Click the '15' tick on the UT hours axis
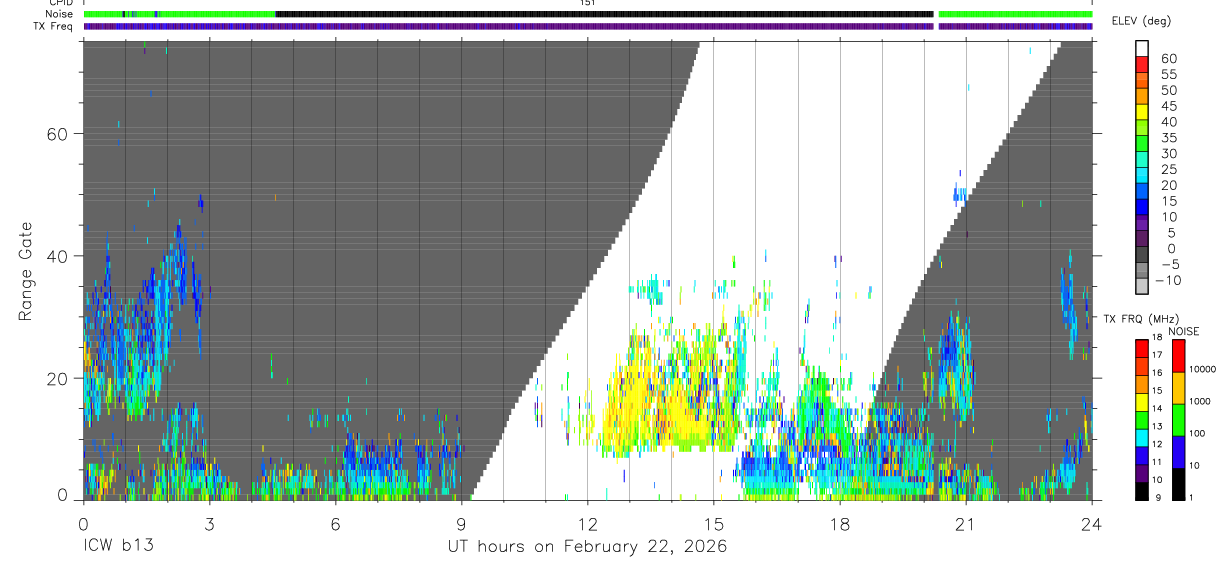Screen dimensions: 1228x567 point(714,523)
